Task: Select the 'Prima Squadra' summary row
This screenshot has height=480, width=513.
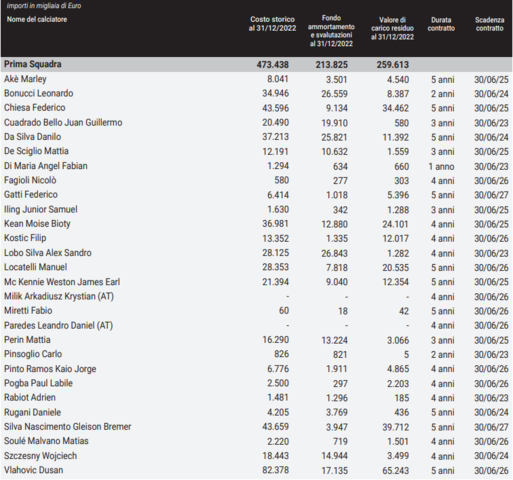Action: (256, 64)
